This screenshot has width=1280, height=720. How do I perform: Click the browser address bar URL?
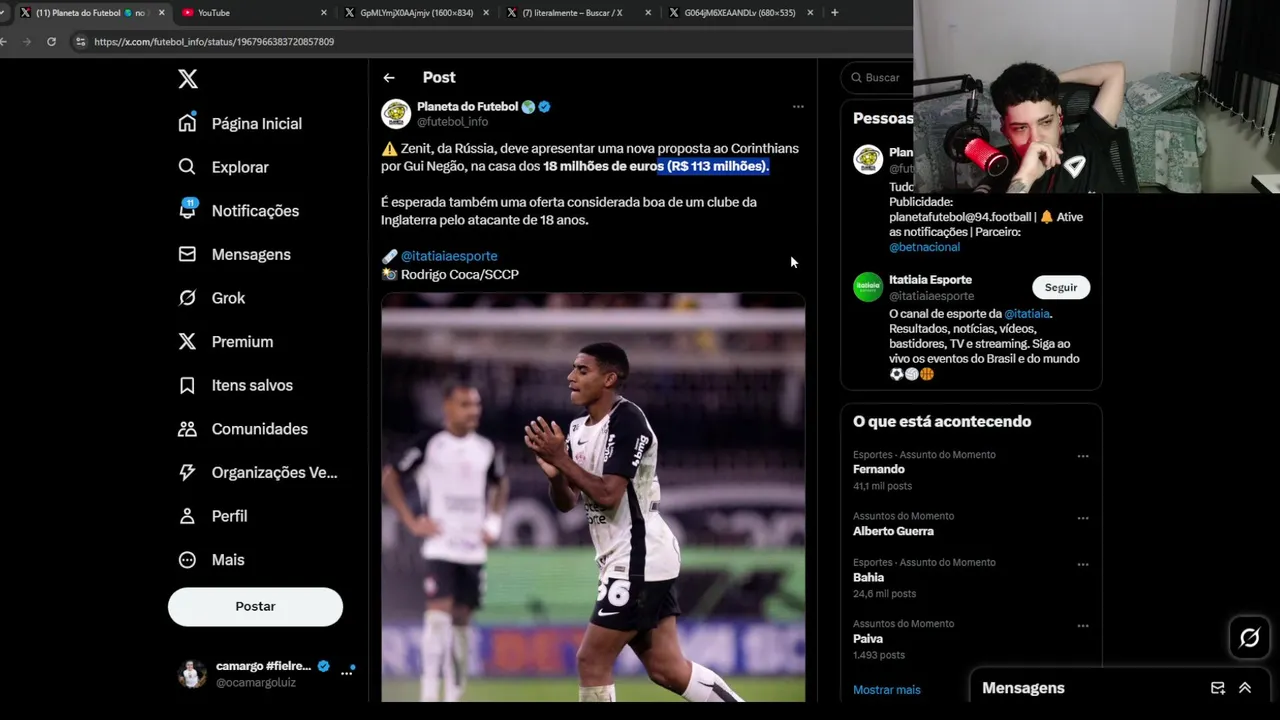tap(214, 42)
